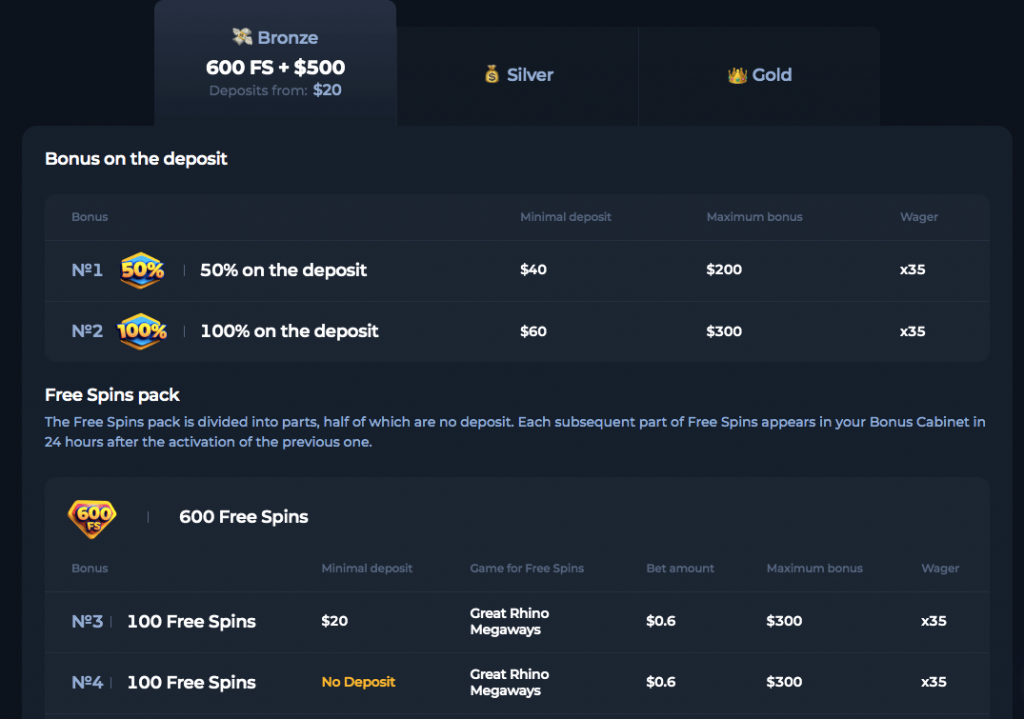The height and width of the screenshot is (719, 1024).
Task: Click the 600 Free Spins heading
Action: (x=244, y=517)
